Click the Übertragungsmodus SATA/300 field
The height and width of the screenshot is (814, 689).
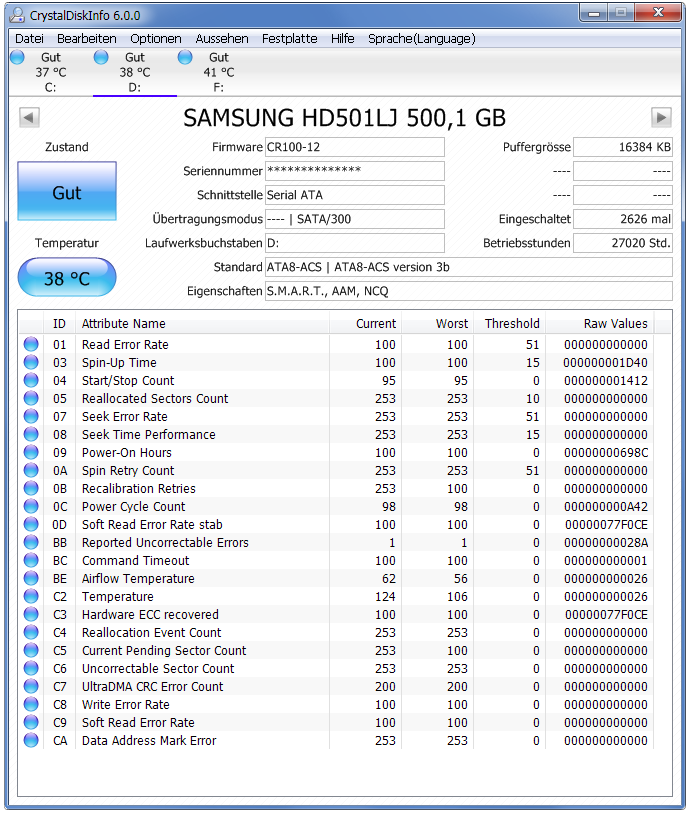pos(355,219)
